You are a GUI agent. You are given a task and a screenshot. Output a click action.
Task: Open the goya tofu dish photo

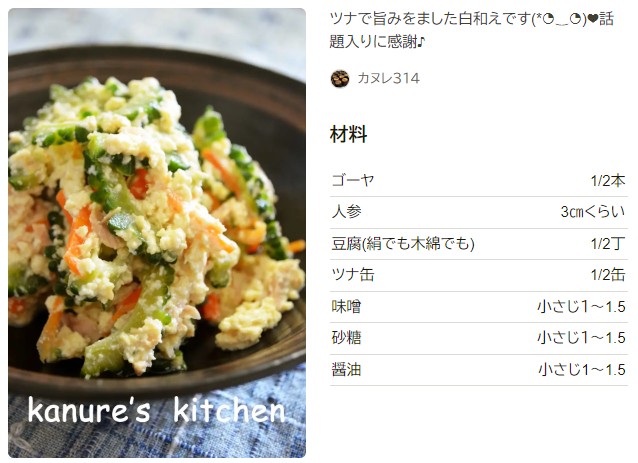click(x=157, y=233)
